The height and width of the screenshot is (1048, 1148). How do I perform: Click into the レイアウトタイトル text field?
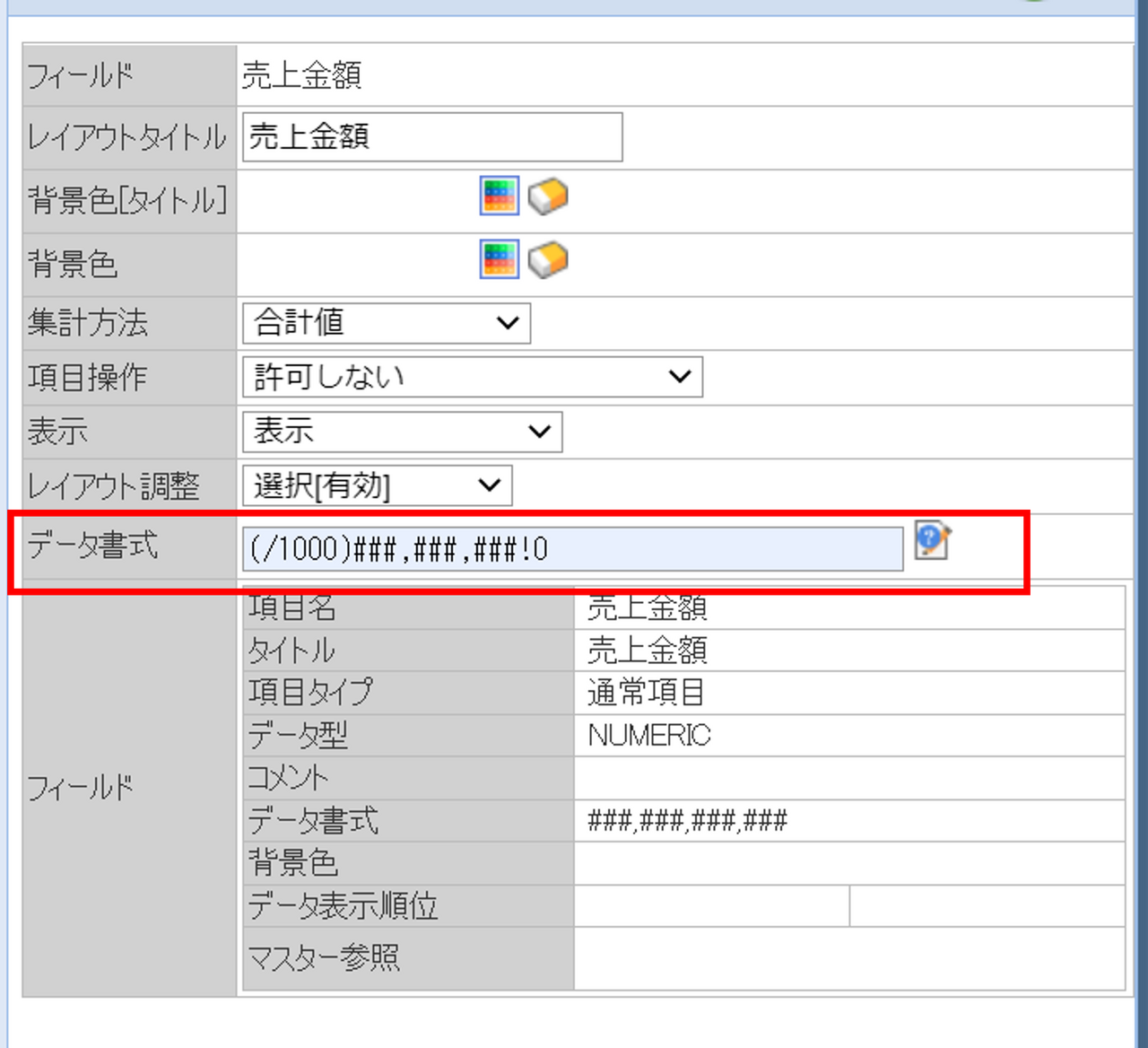pos(431,137)
